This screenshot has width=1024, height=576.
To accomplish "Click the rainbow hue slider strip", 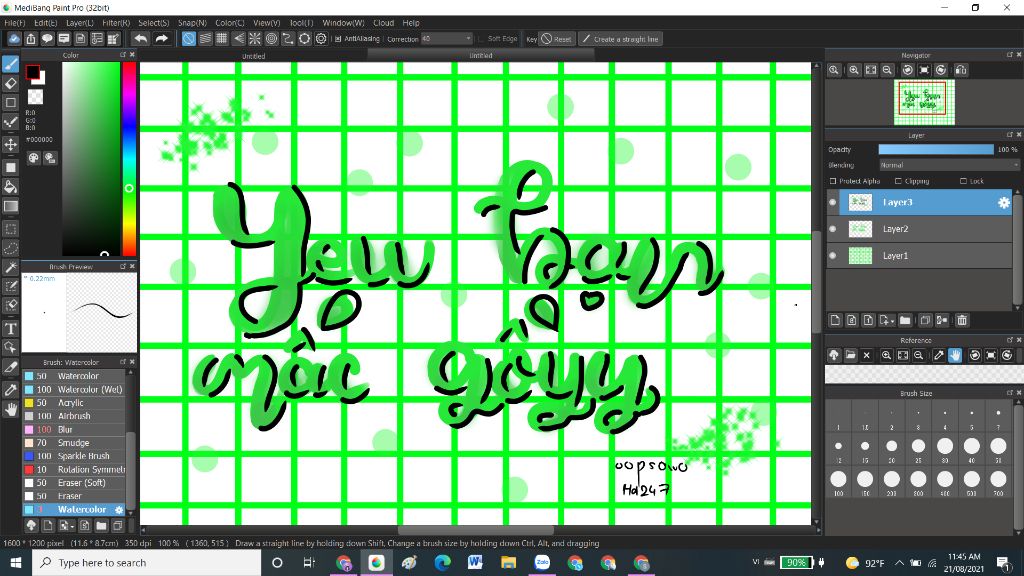I will coord(129,159).
